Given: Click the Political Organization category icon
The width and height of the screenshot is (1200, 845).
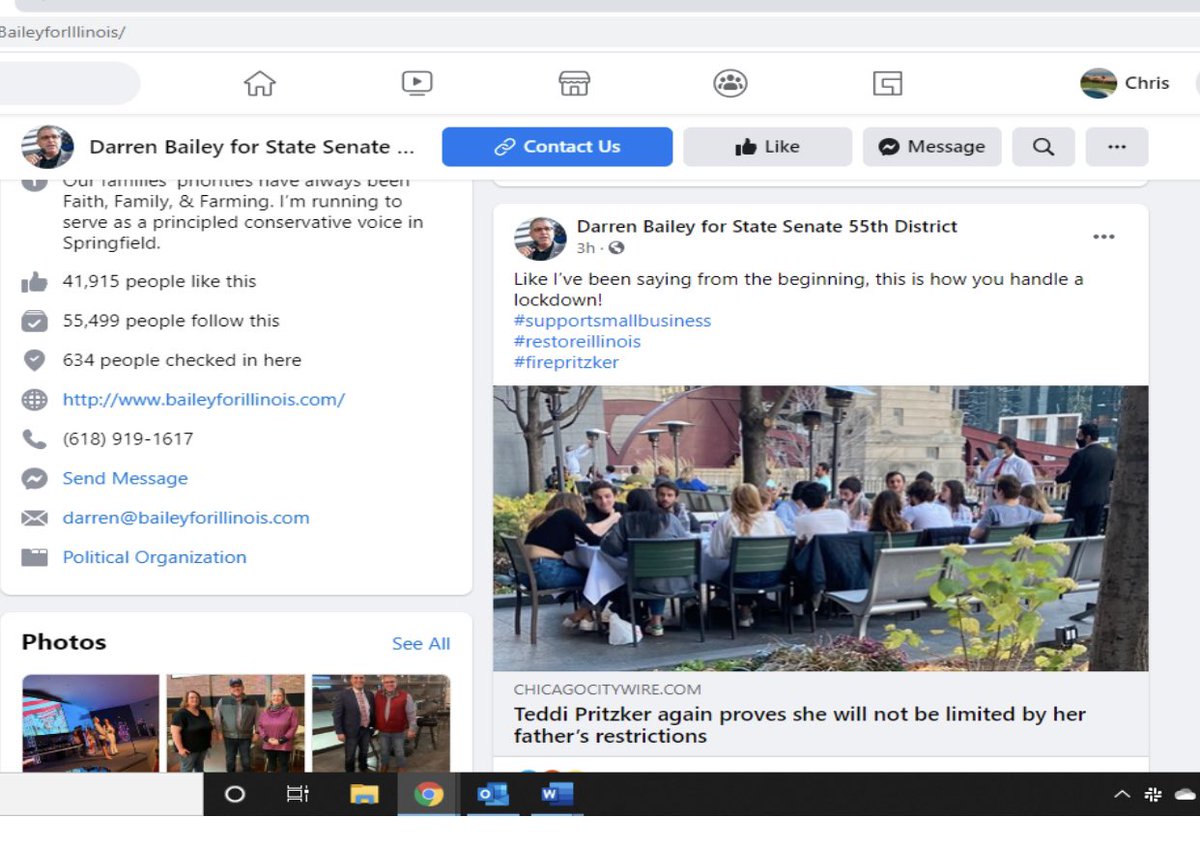Looking at the screenshot, I should [x=34, y=558].
